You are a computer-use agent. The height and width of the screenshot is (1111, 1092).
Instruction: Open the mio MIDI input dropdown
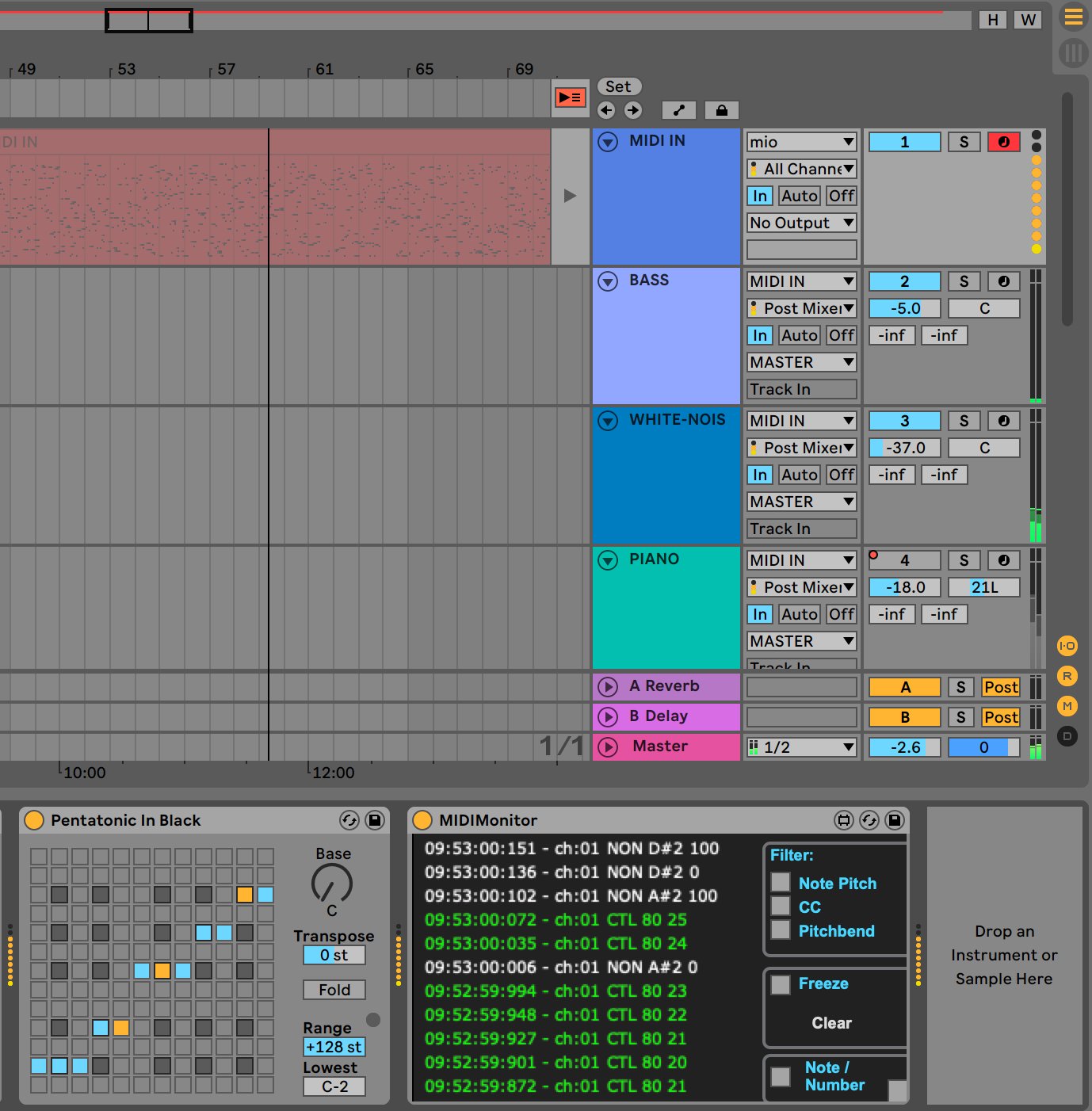[x=801, y=142]
